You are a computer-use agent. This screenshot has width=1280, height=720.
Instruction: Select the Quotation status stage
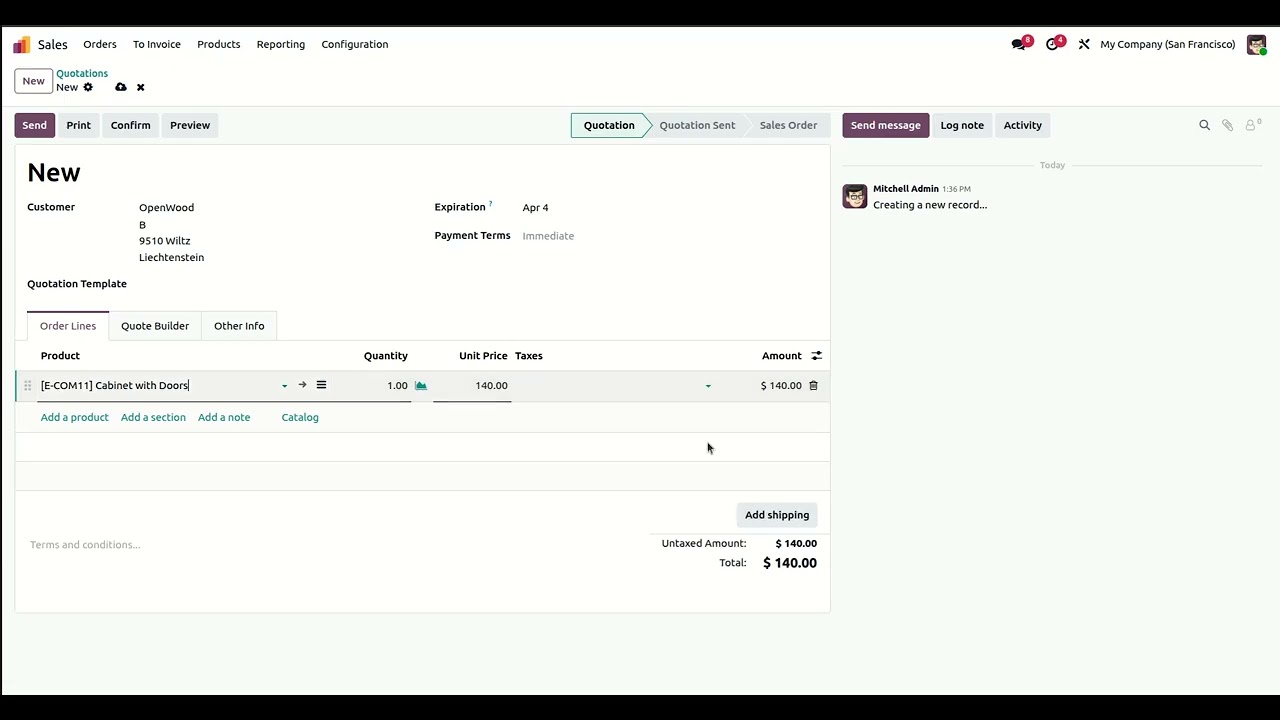(608, 125)
